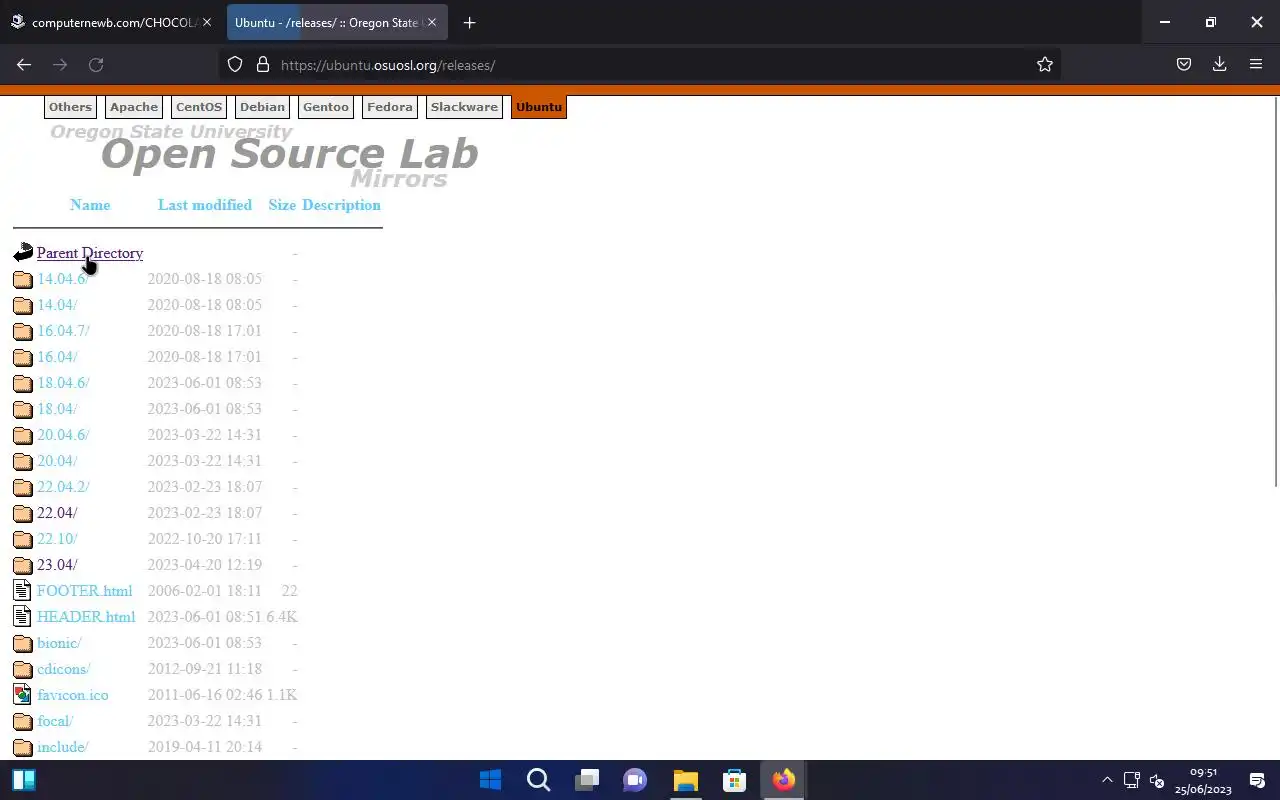
Task: Open the Debian mirror tab
Action: click(262, 107)
